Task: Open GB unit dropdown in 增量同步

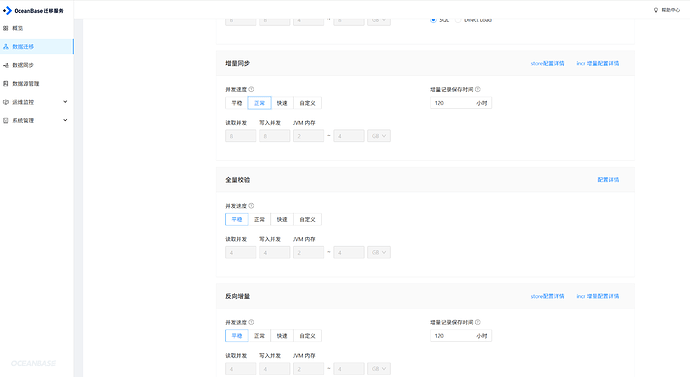Action: pyautogui.click(x=379, y=136)
